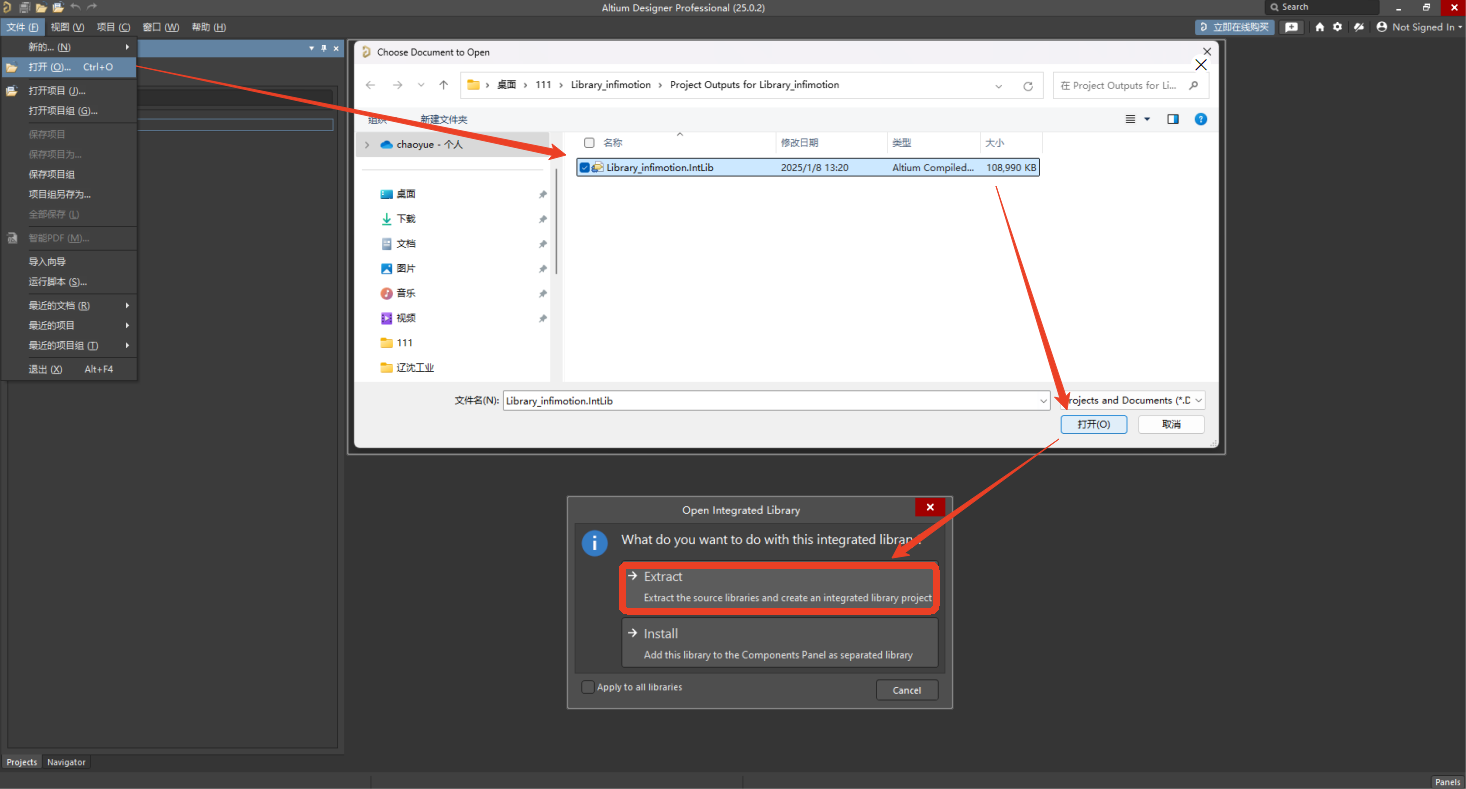1466x789 pixels.
Task: Click the Altium Search box in title bar
Action: (x=1322, y=7)
